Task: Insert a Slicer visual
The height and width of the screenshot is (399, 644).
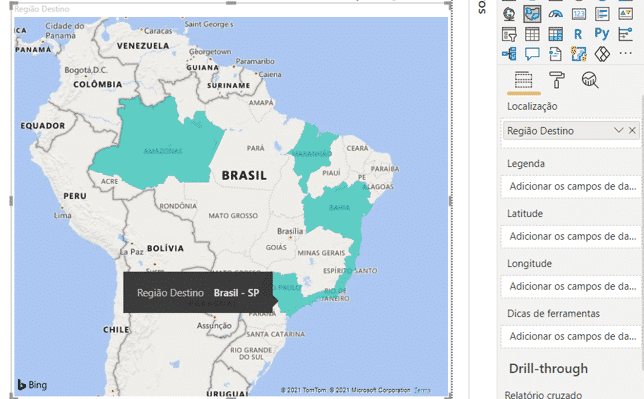Action: (x=509, y=34)
